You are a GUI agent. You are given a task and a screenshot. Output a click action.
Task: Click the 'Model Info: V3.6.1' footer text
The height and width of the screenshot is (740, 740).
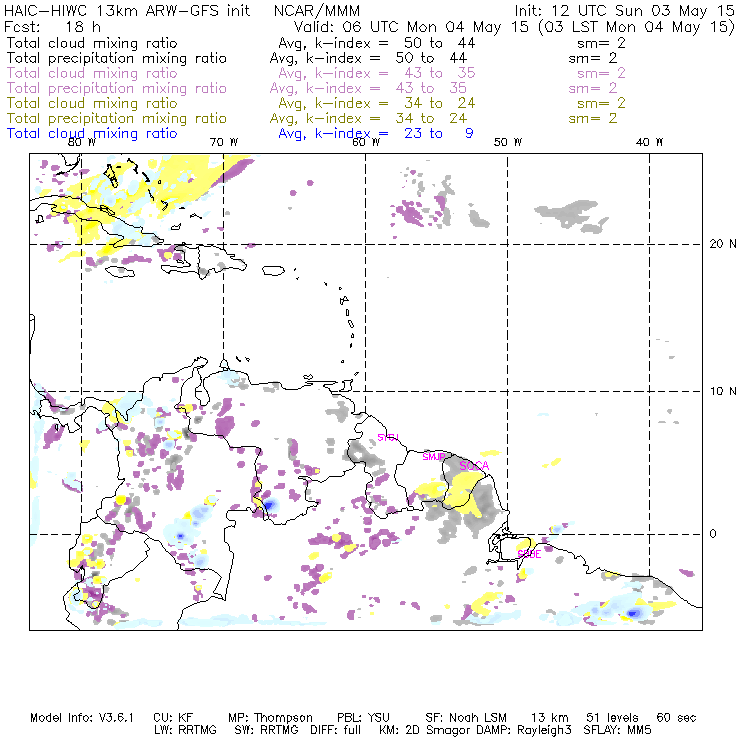tap(82, 718)
